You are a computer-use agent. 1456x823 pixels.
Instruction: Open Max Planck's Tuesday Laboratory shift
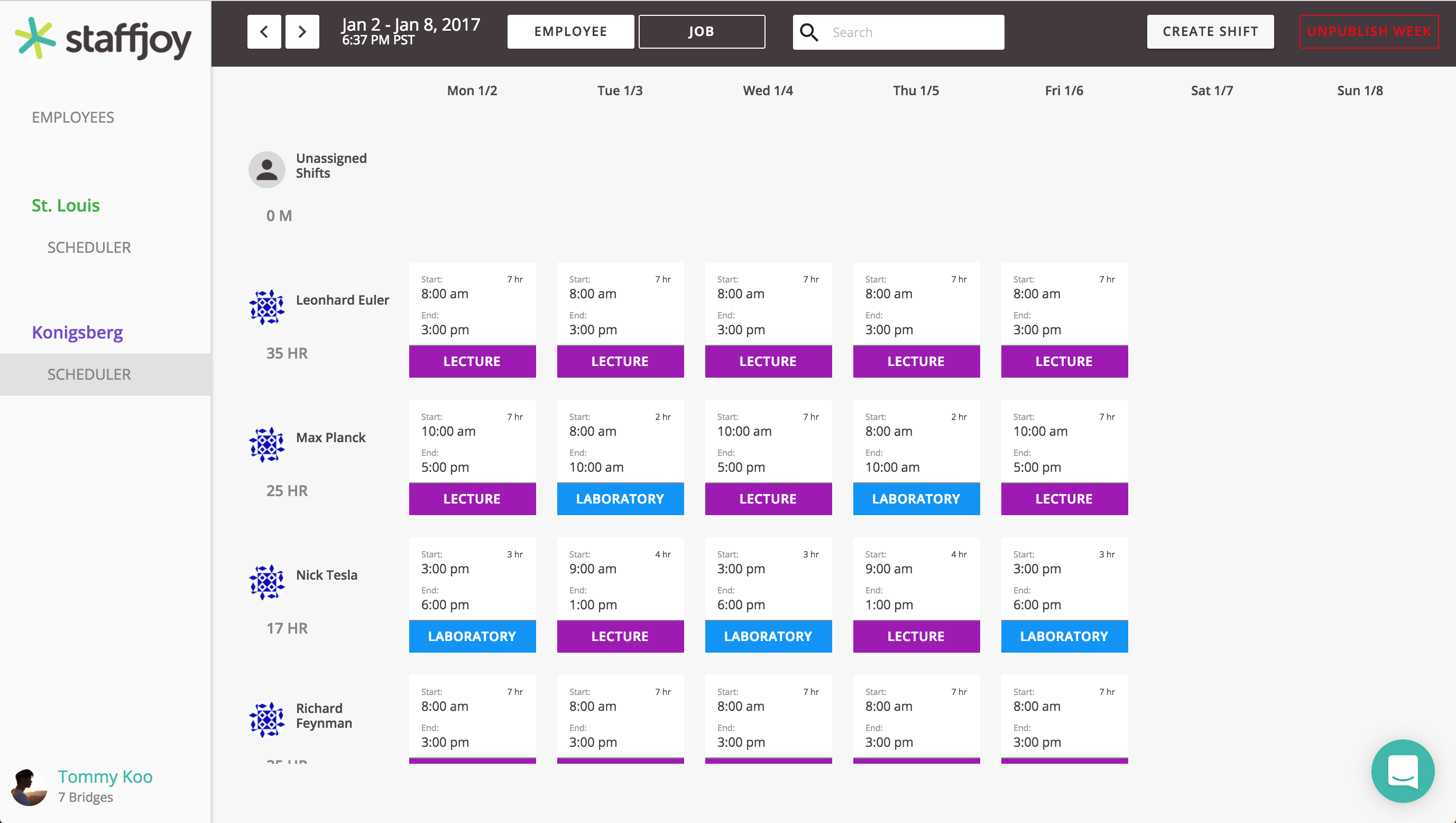pos(620,458)
